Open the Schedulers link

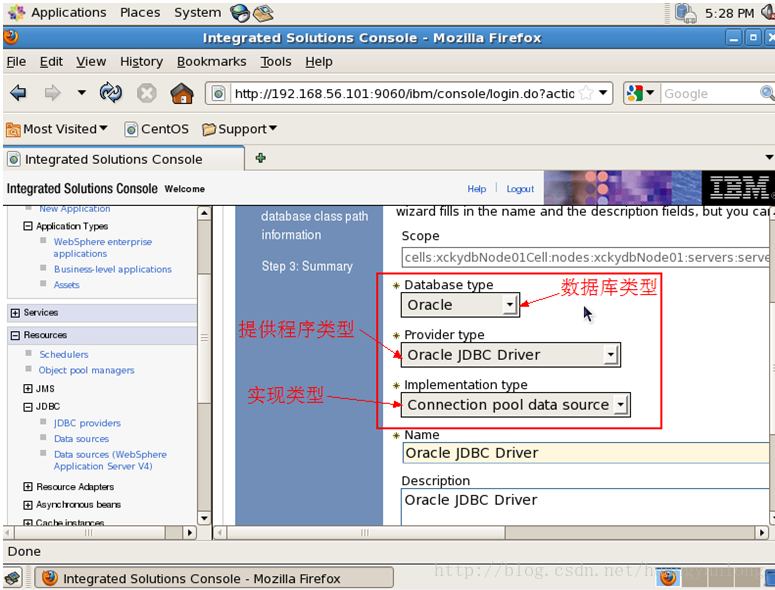tap(64, 354)
